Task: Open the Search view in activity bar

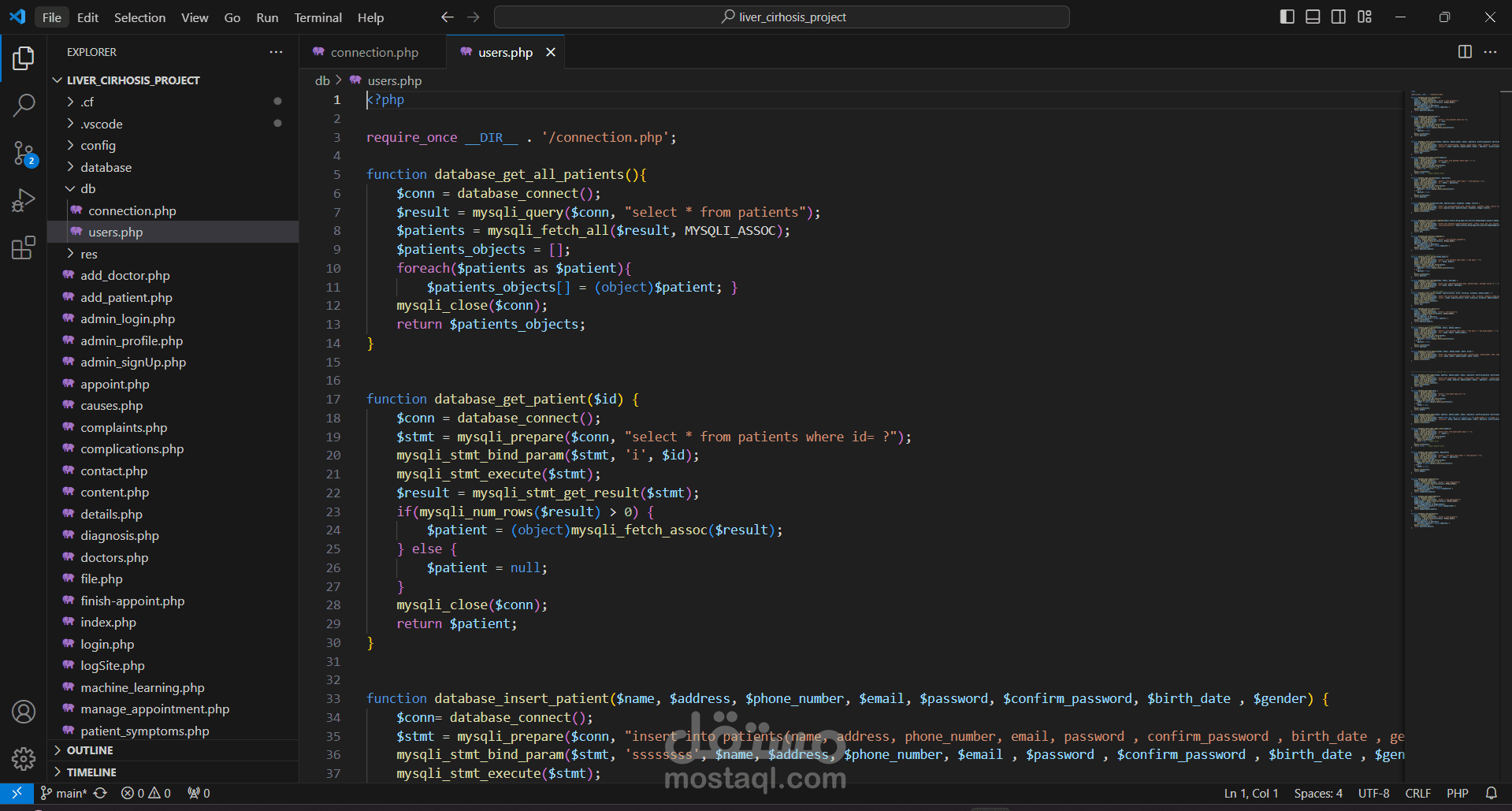Action: pyautogui.click(x=24, y=105)
